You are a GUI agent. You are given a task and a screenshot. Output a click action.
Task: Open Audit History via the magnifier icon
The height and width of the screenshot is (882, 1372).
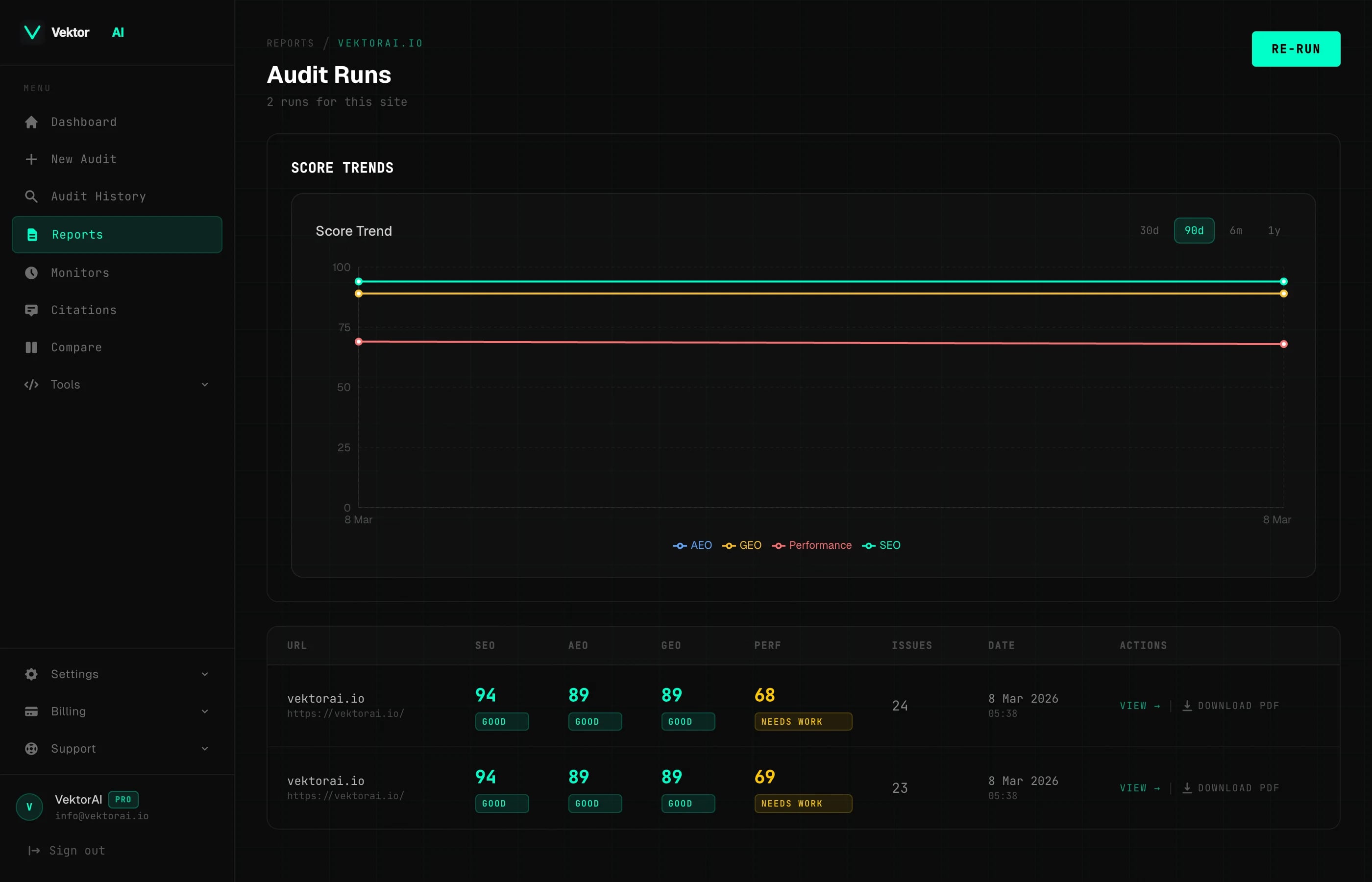pos(31,196)
